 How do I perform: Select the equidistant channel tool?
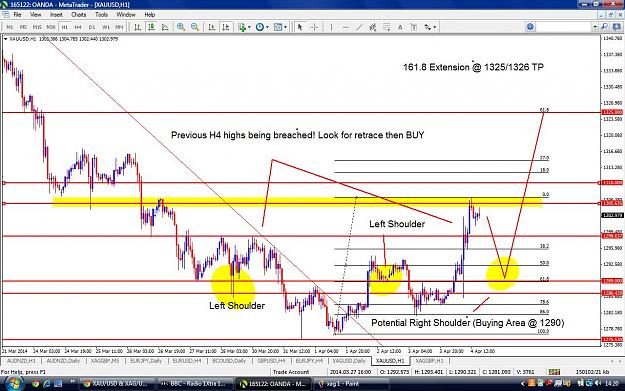click(x=373, y=27)
